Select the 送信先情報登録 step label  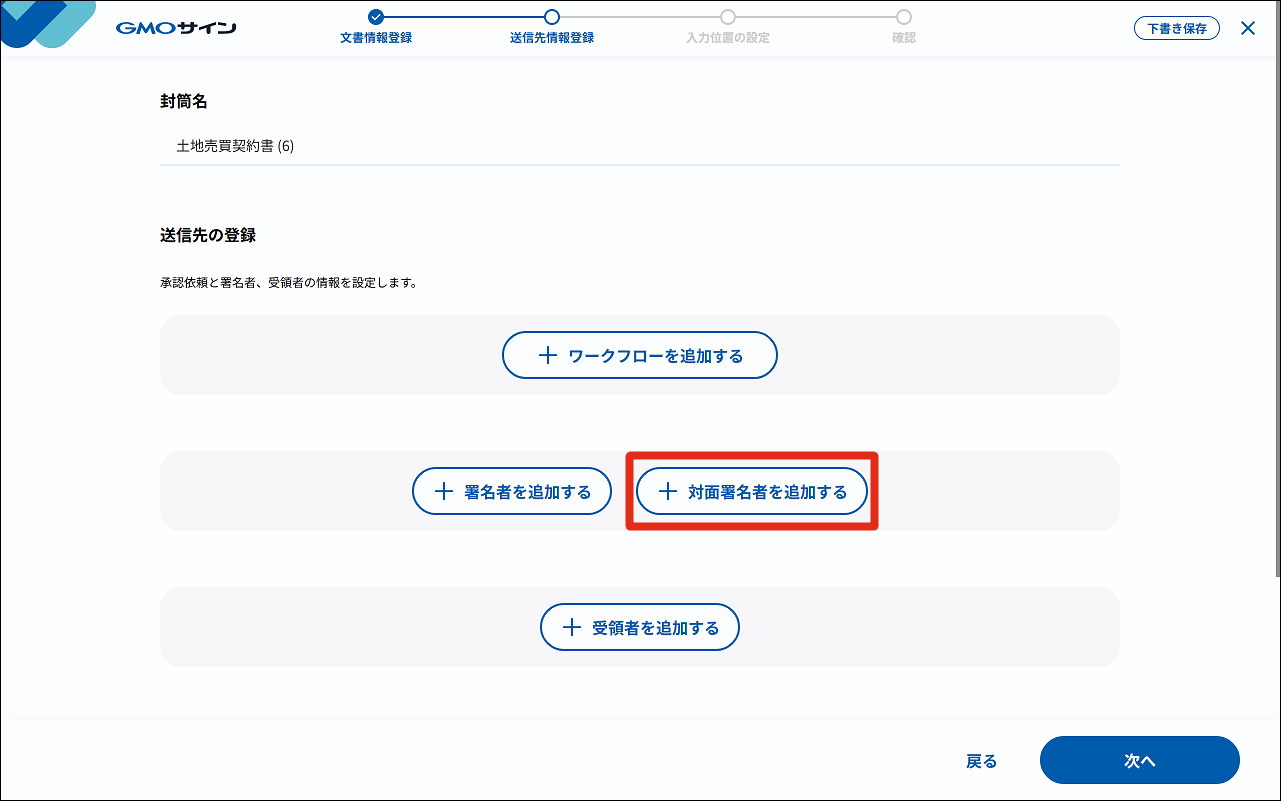tap(552, 38)
